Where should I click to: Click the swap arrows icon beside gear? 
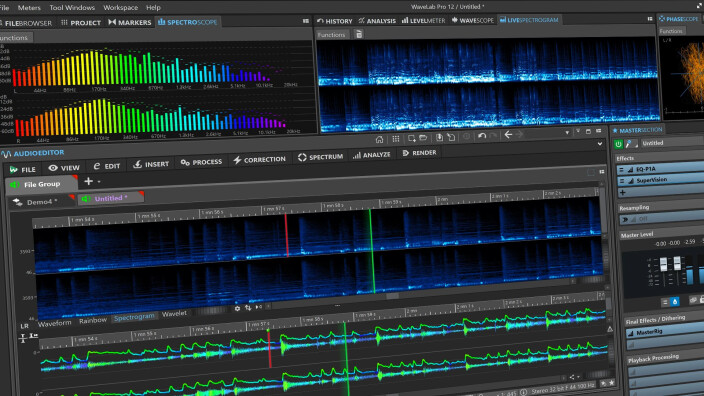click(248, 308)
